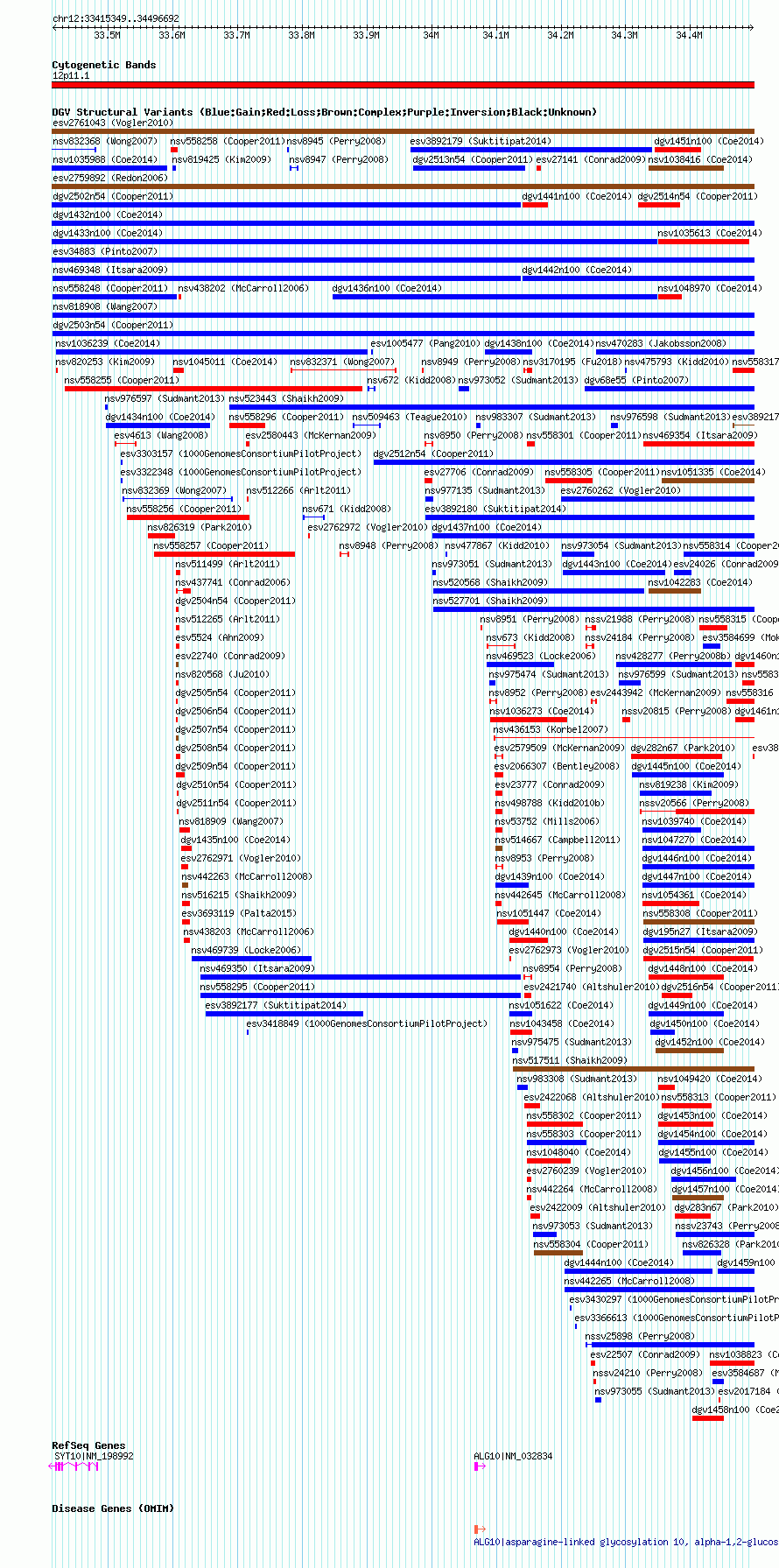Click the brown bar under nsv517511
Screen dimensions: 779x1568
click(633, 1069)
